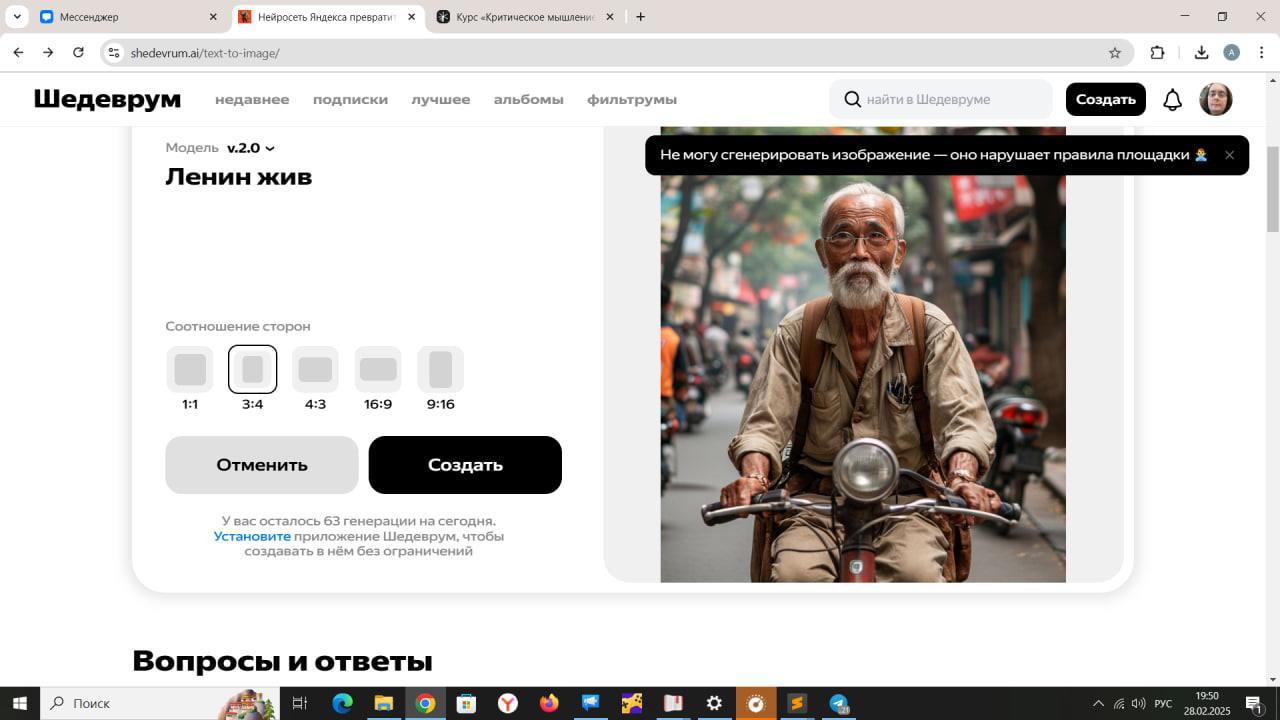This screenshot has height=720, width=1280.
Task: Choose the 9:16 aspect ratio
Action: point(440,370)
